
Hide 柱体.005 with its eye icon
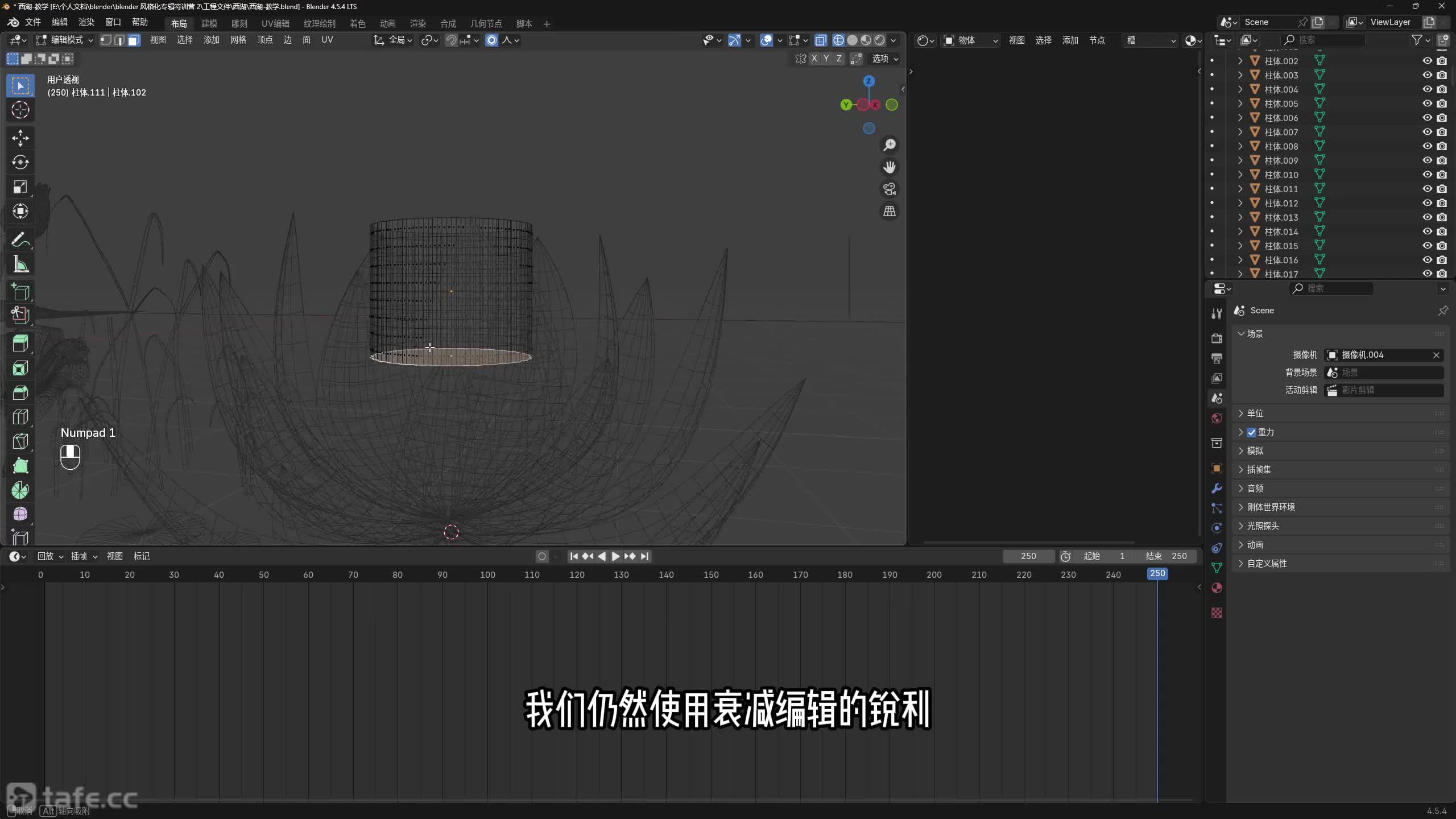click(x=1427, y=104)
